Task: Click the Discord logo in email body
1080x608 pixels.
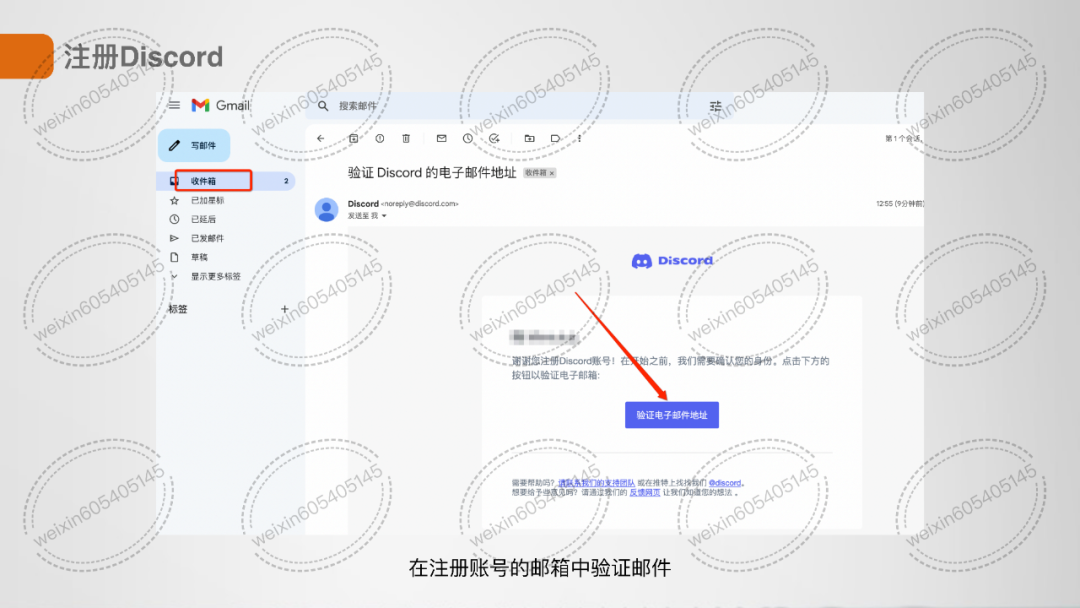Action: 672,260
